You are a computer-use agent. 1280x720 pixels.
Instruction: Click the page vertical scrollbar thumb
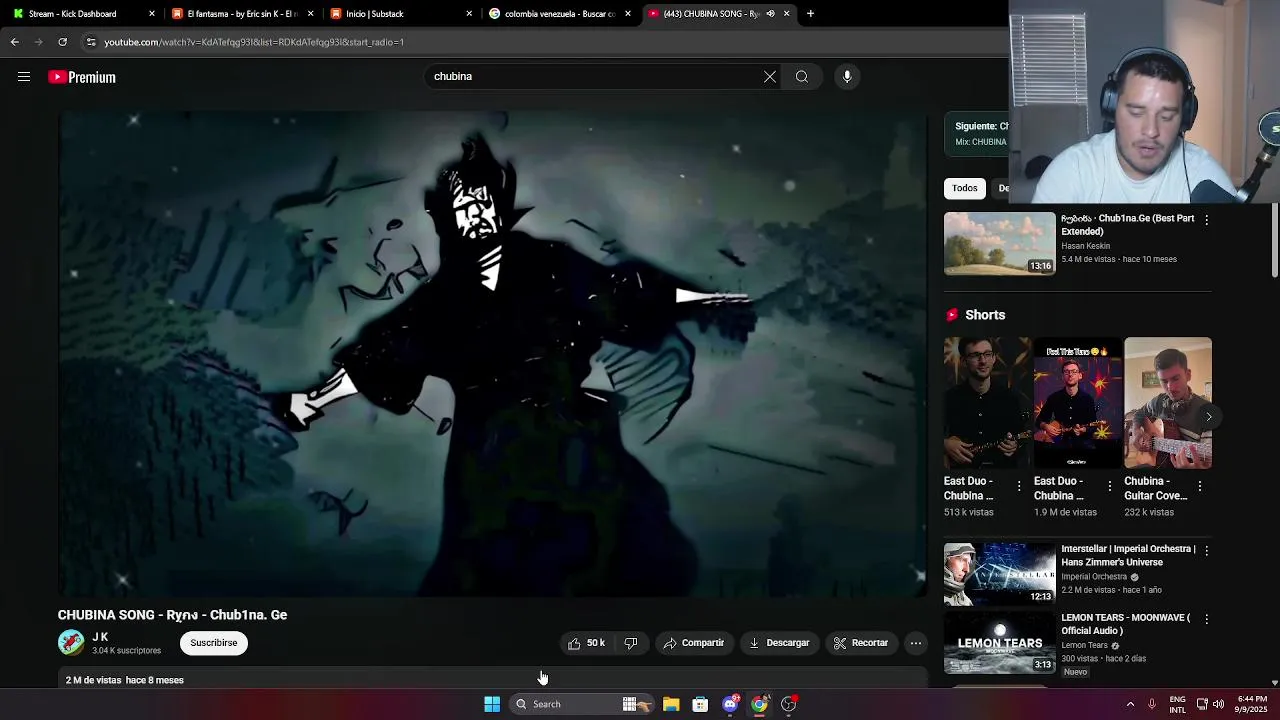click(1275, 240)
